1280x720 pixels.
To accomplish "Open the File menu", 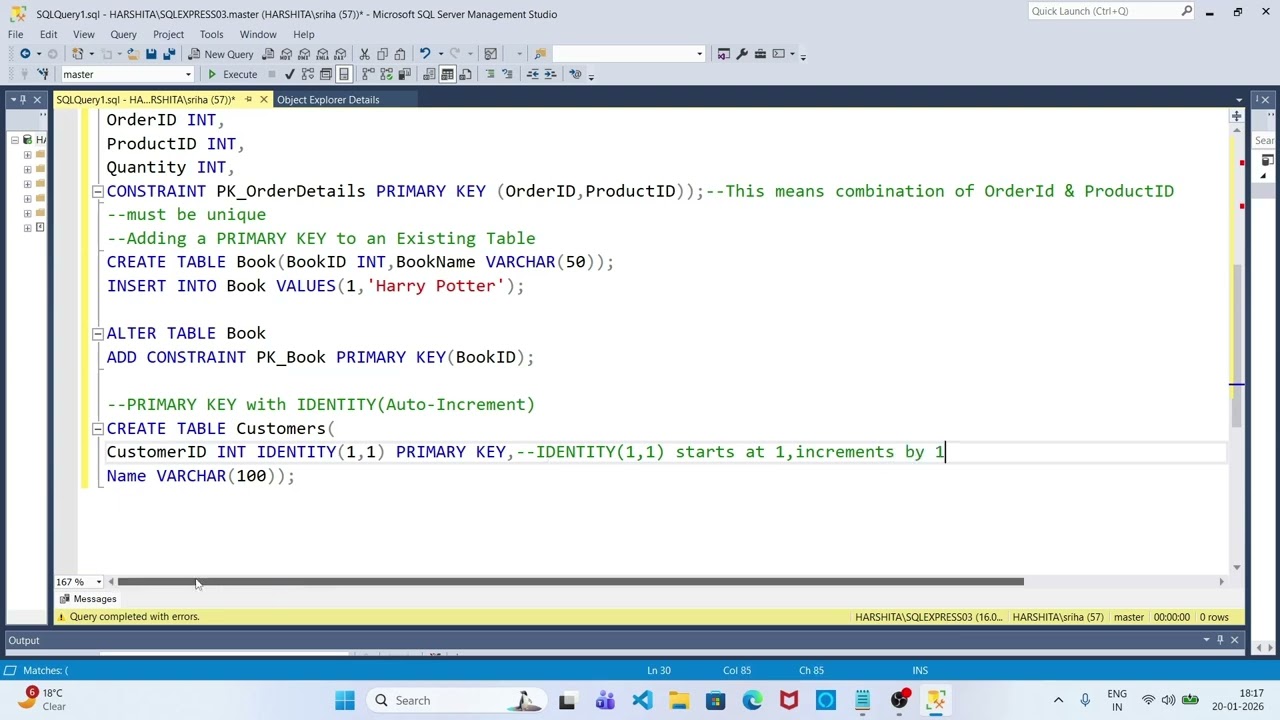I will coord(16,34).
